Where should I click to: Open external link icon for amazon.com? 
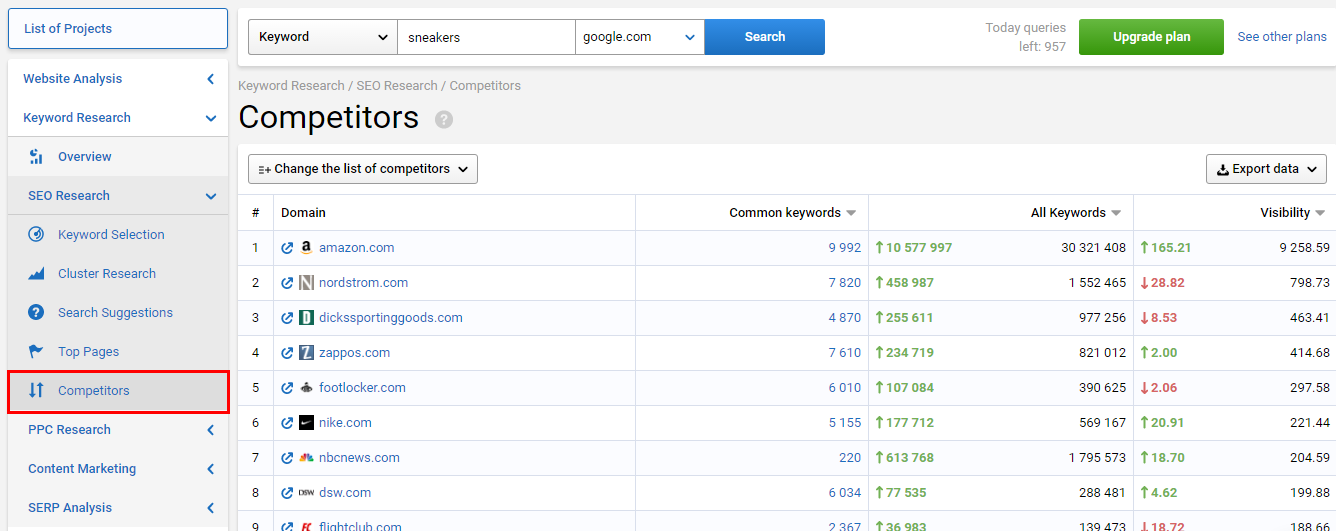(x=287, y=248)
